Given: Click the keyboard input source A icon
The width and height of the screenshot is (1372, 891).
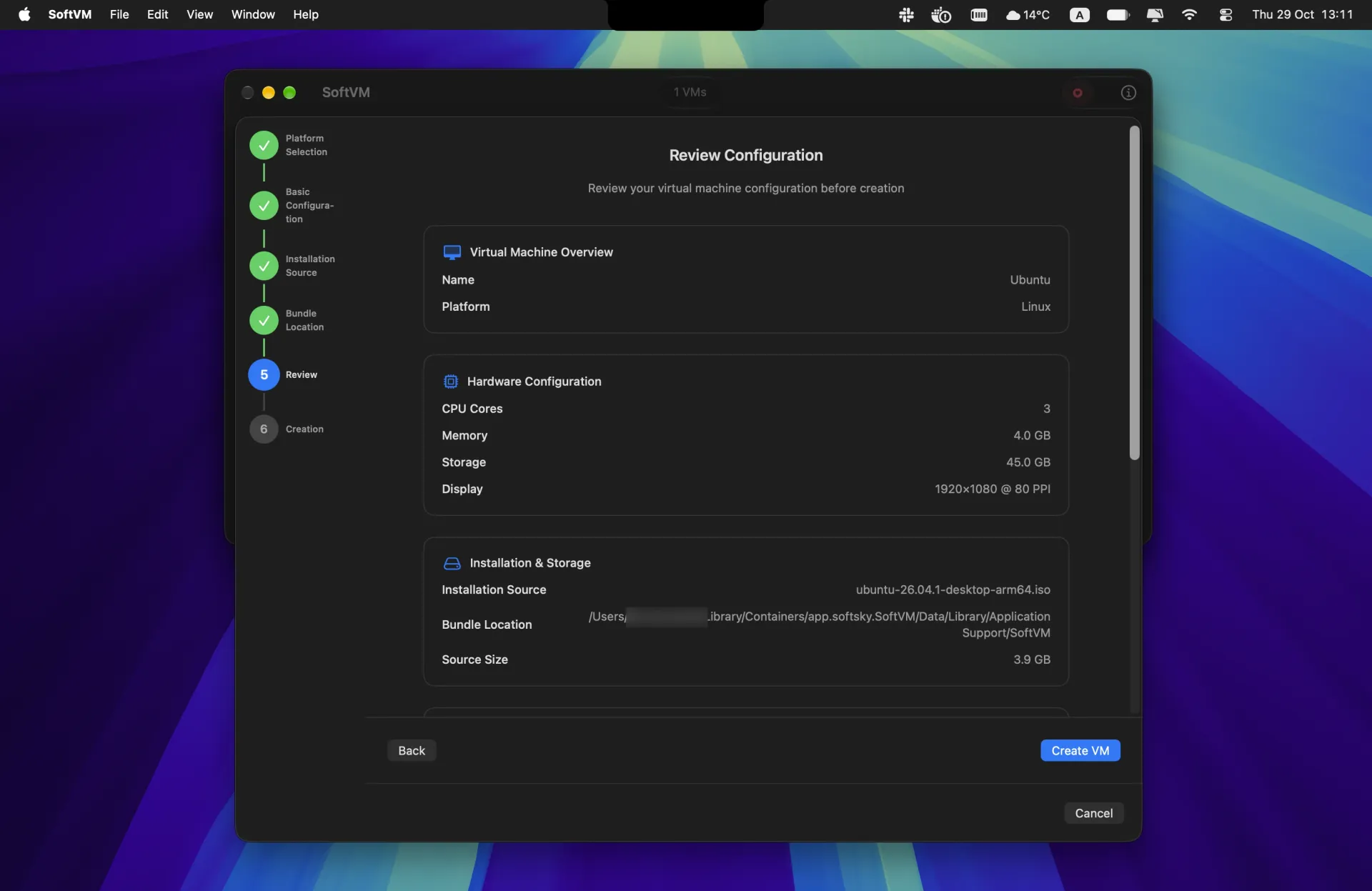Looking at the screenshot, I should tap(1079, 14).
